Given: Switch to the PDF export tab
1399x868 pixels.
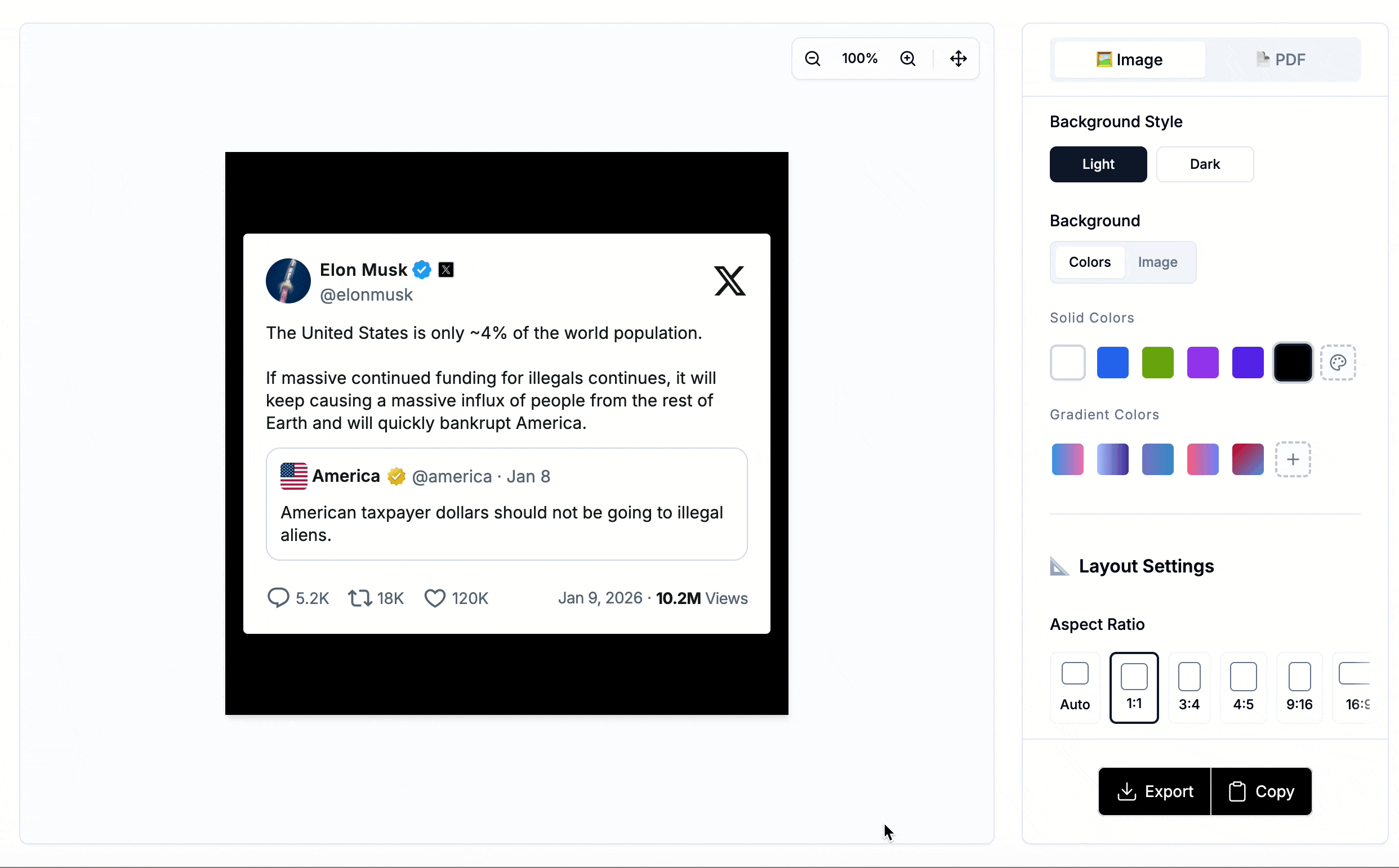Looking at the screenshot, I should (1281, 60).
